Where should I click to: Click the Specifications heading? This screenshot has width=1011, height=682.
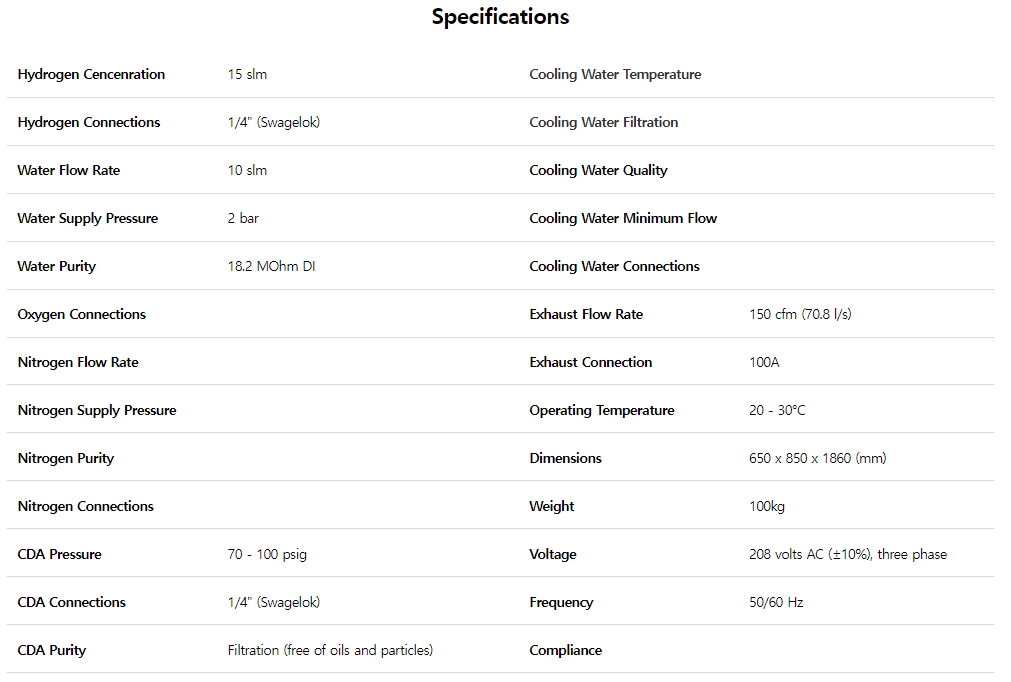500,17
